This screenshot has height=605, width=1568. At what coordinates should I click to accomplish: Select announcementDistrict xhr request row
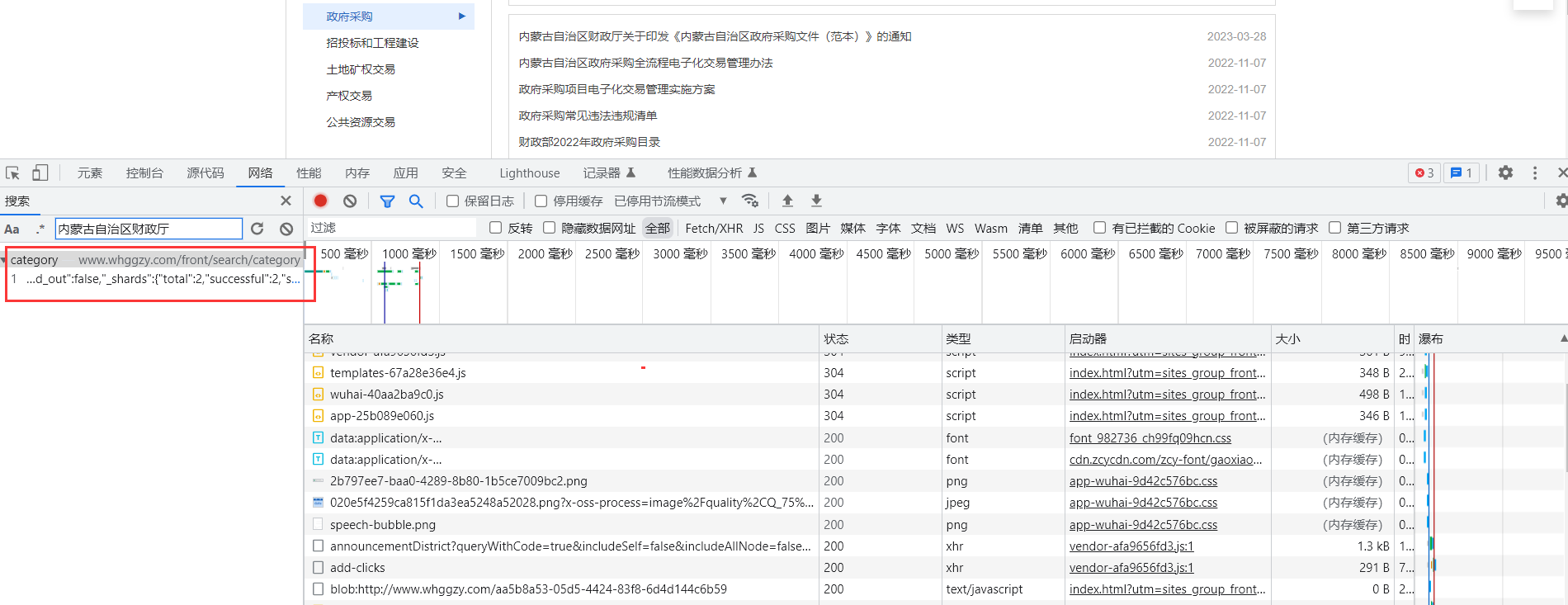[561, 546]
